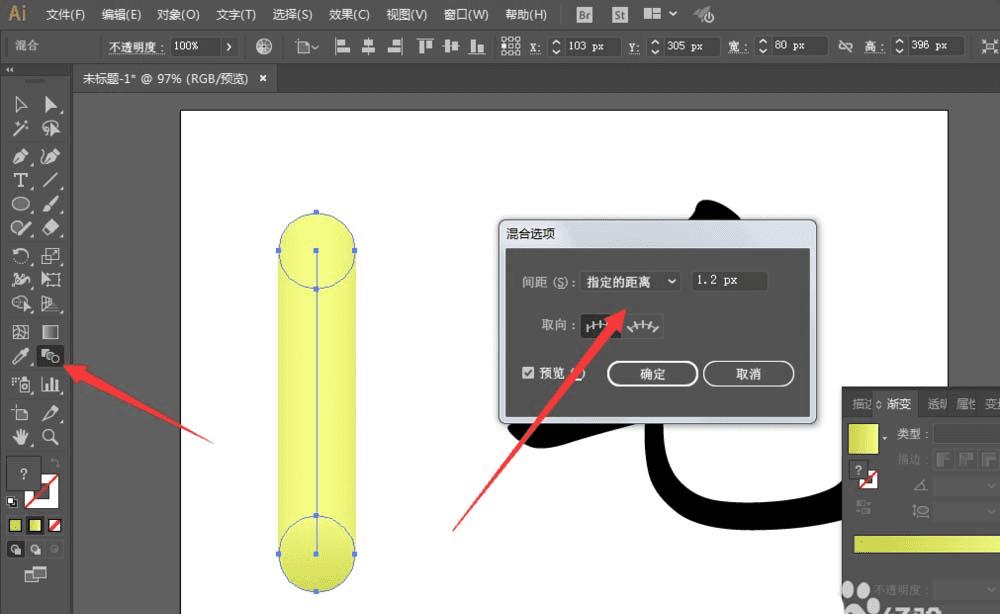Select the Hand tool

tap(20, 437)
